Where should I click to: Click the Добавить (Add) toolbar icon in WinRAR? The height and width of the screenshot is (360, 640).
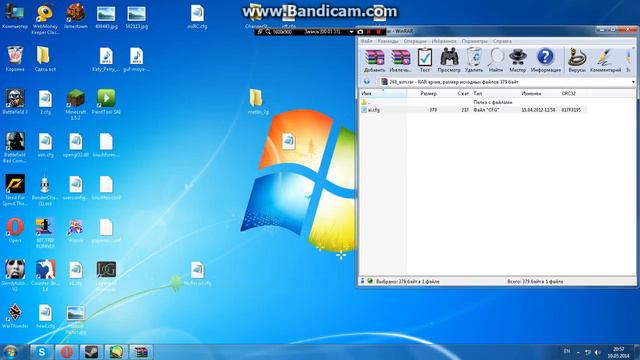pyautogui.click(x=374, y=60)
